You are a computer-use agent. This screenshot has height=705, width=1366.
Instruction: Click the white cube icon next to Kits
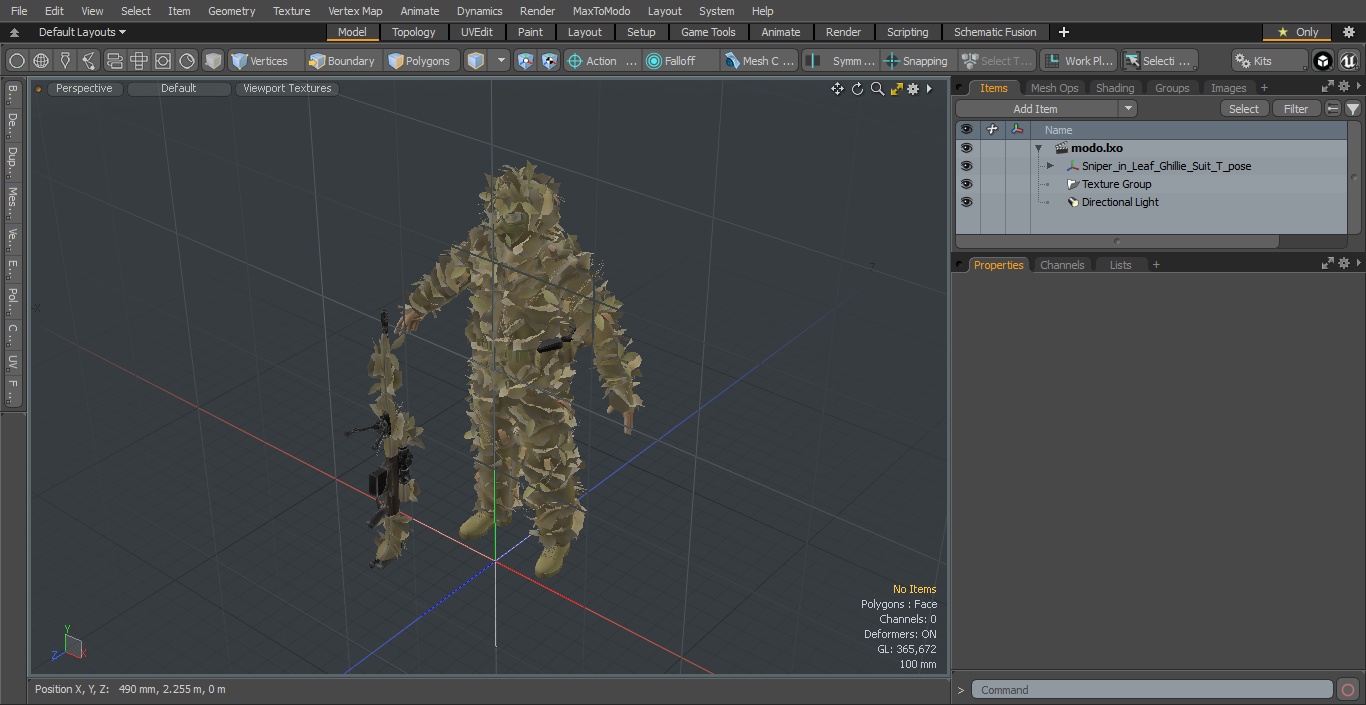pyautogui.click(x=1323, y=61)
